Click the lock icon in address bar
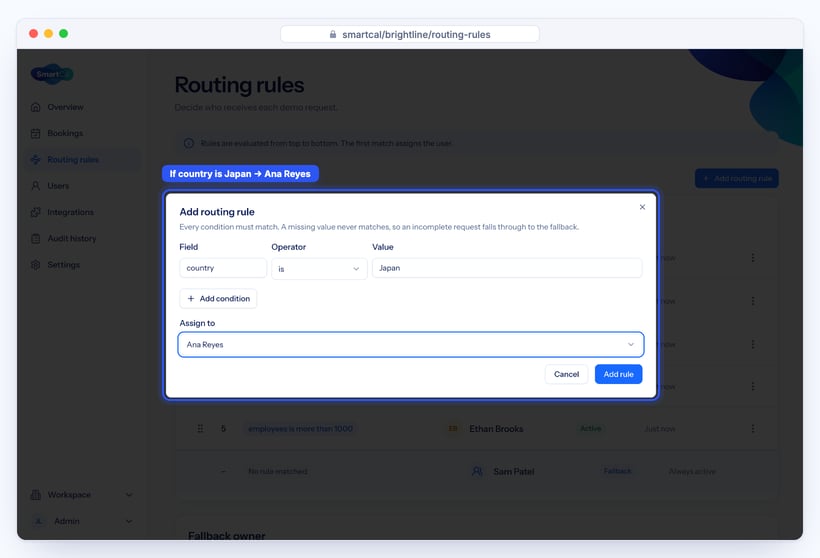This screenshot has width=820, height=558. (x=333, y=34)
